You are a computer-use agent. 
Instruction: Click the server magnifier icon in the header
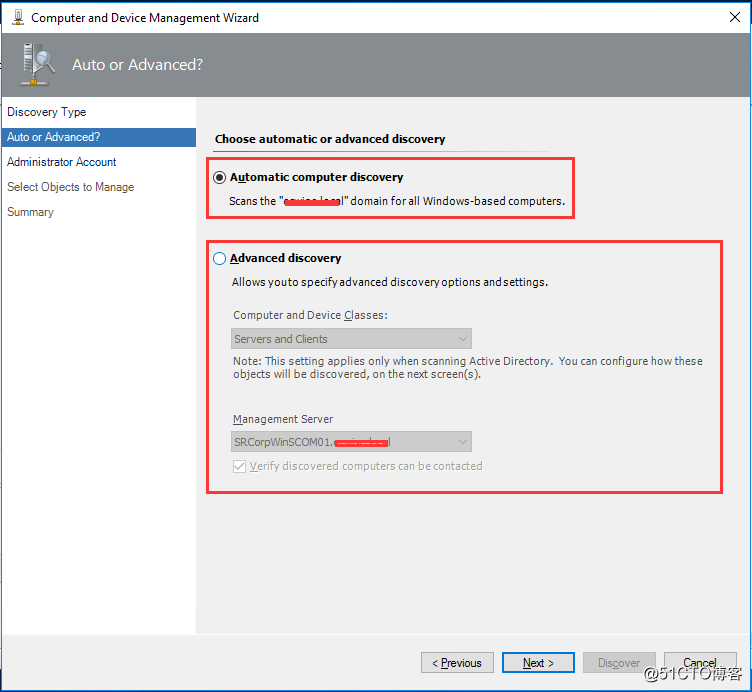(x=38, y=64)
